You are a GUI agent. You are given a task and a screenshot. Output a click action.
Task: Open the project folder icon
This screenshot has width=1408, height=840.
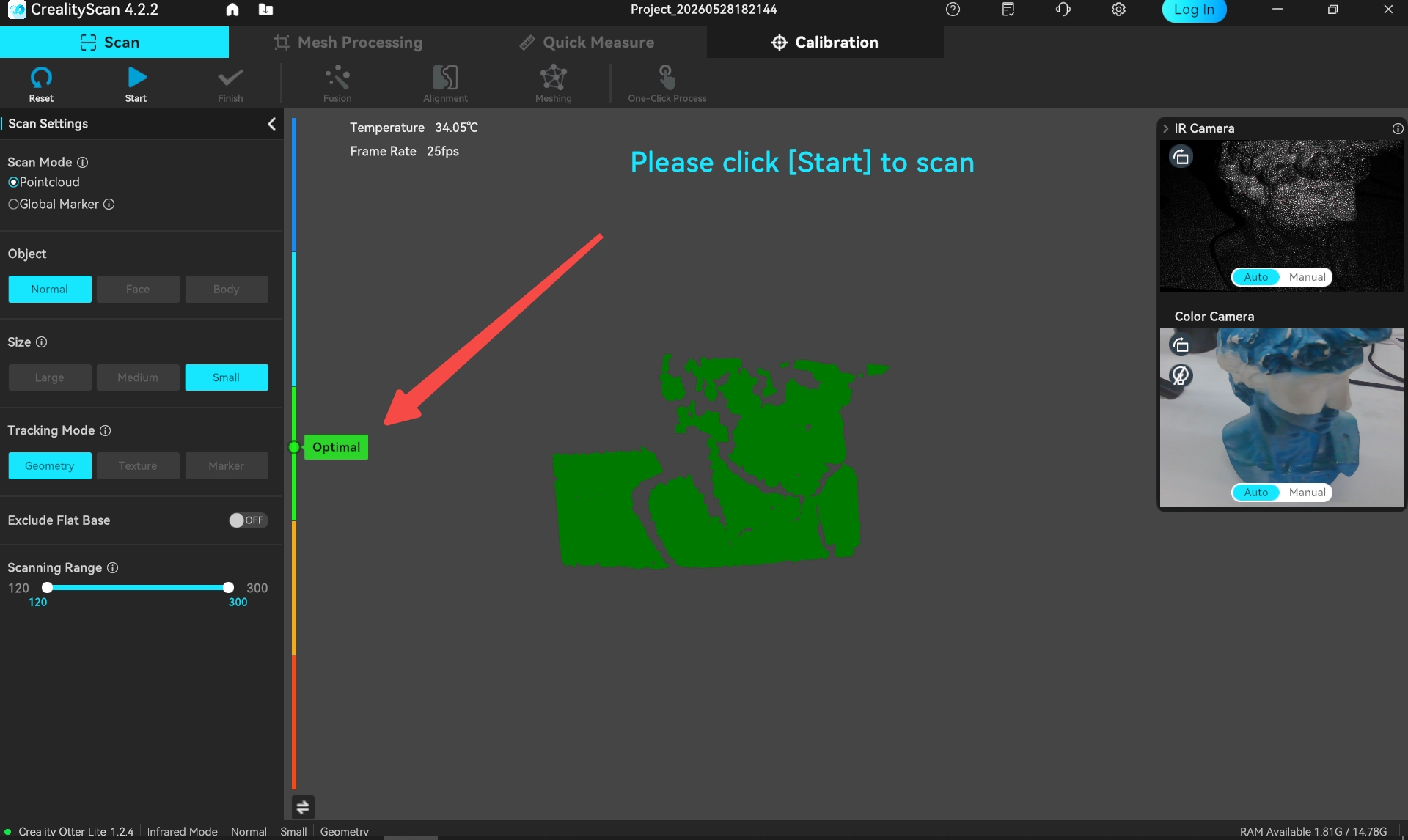[x=265, y=10]
